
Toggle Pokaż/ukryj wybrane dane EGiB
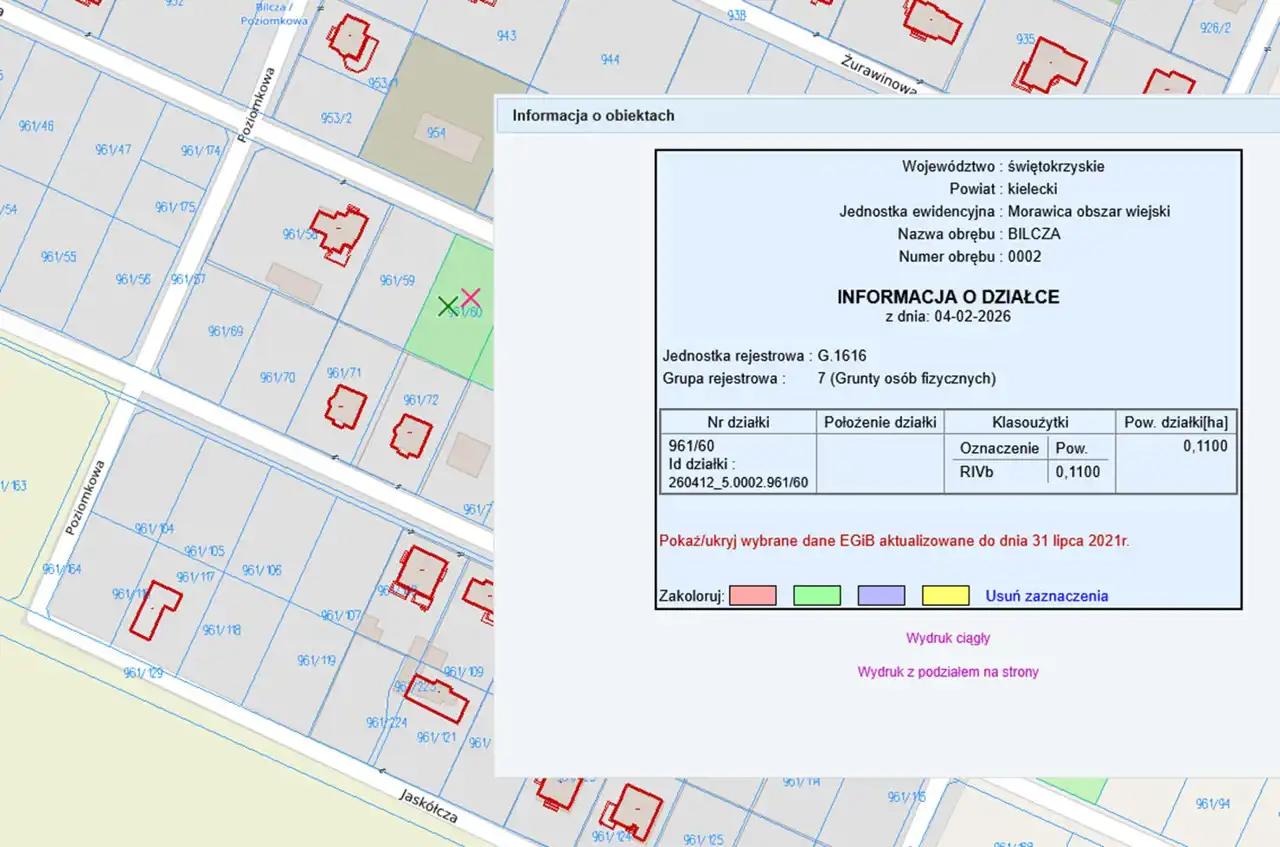(894, 541)
